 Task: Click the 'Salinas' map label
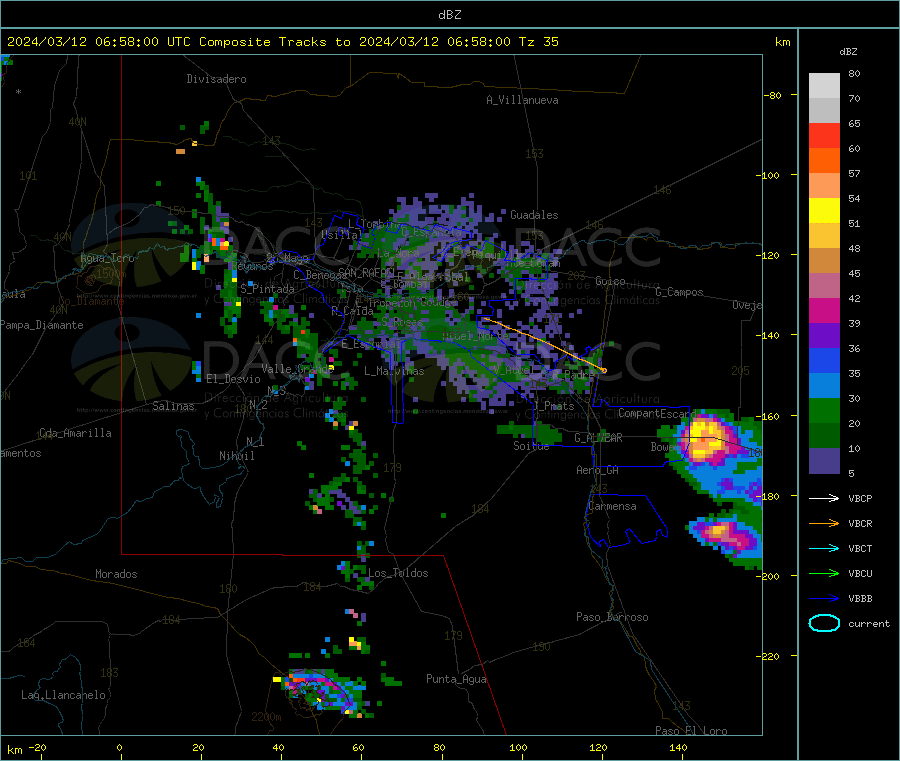coord(173,406)
